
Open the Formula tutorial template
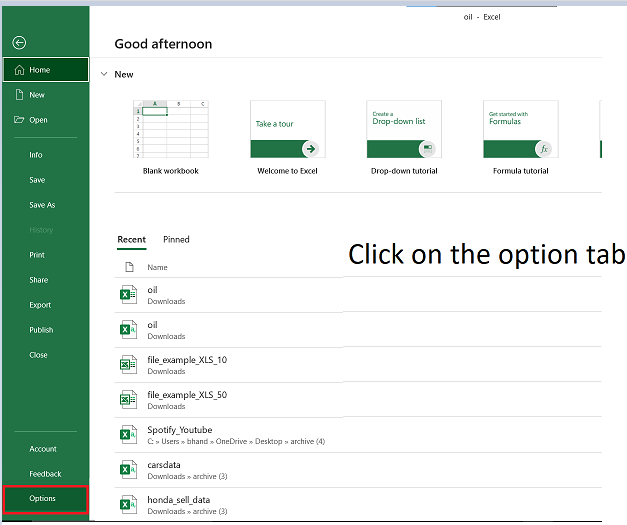(521, 129)
